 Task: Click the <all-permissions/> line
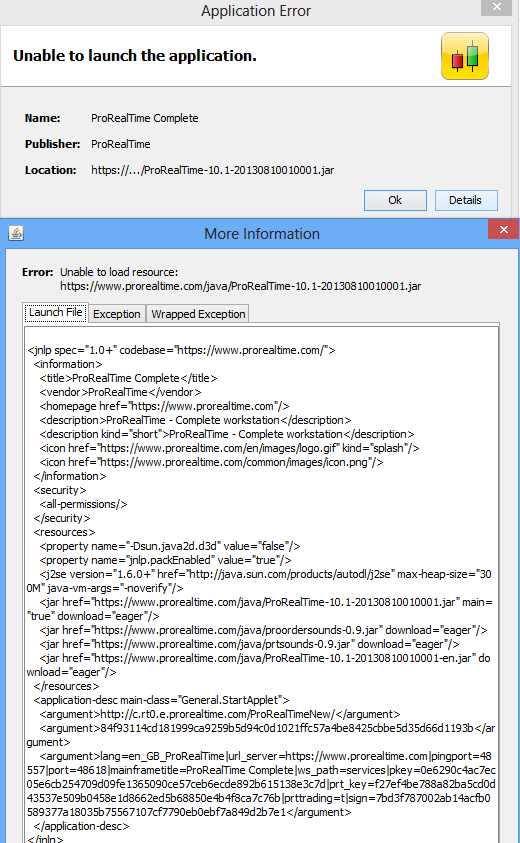[x=83, y=504]
